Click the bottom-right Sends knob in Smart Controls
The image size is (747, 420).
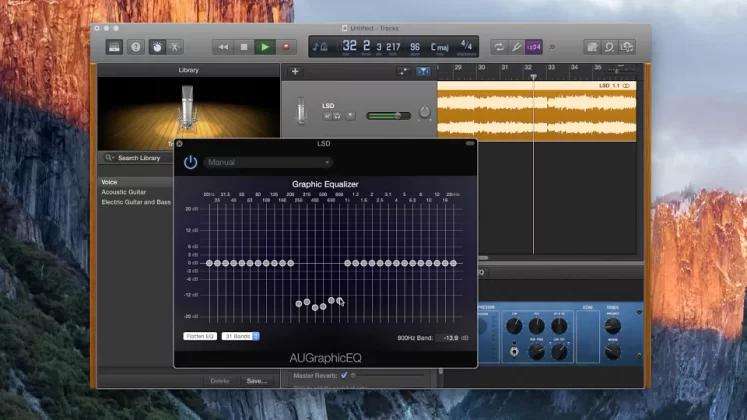click(x=612, y=352)
